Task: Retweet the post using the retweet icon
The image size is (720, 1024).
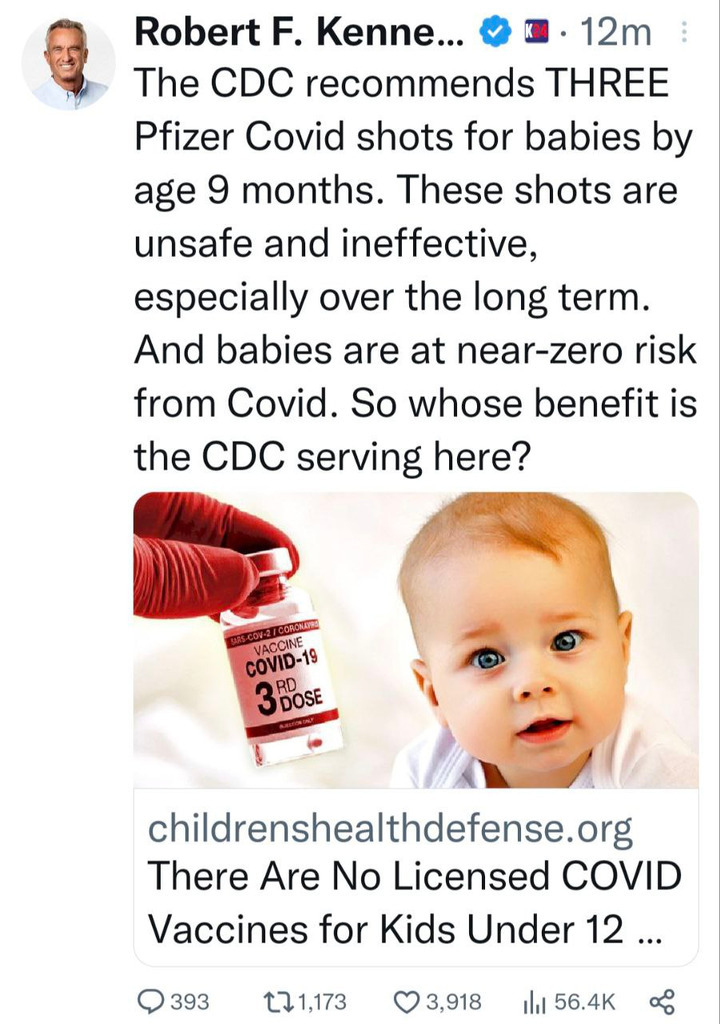Action: [276, 1001]
